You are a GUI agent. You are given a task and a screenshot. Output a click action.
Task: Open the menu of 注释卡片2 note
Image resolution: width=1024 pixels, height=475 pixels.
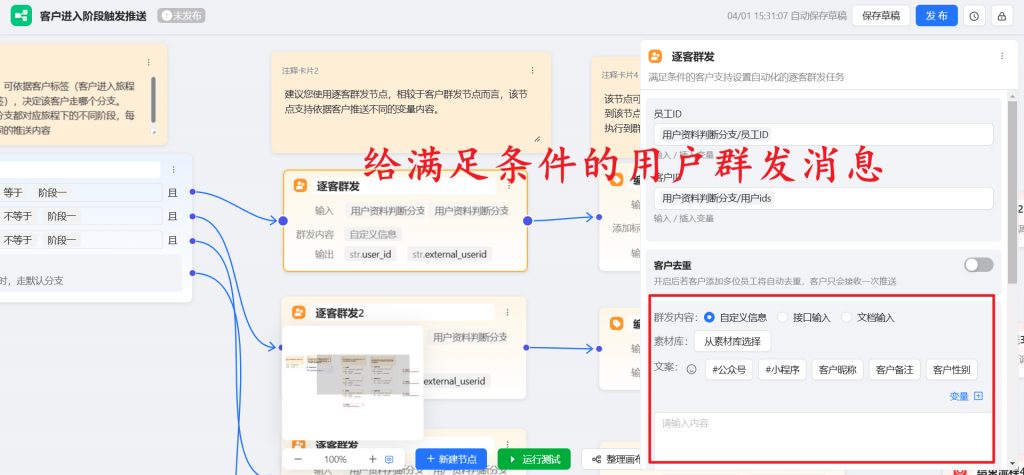532,70
